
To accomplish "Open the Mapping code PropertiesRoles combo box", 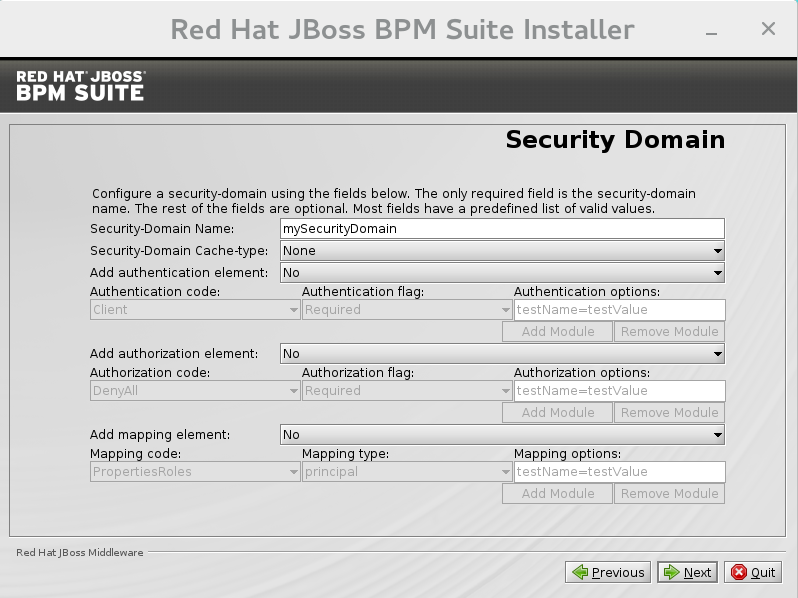I will [194, 472].
